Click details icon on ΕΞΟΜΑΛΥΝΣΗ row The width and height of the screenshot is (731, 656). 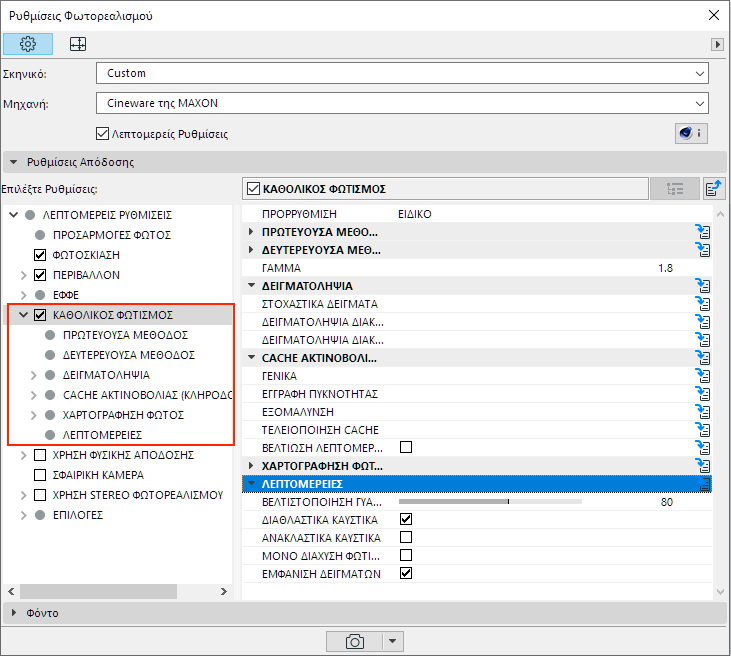click(x=703, y=412)
